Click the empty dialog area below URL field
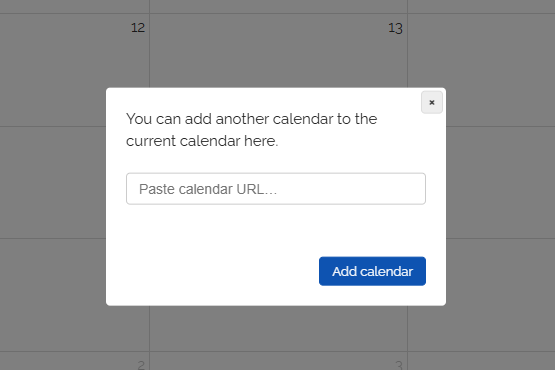 (x=276, y=230)
